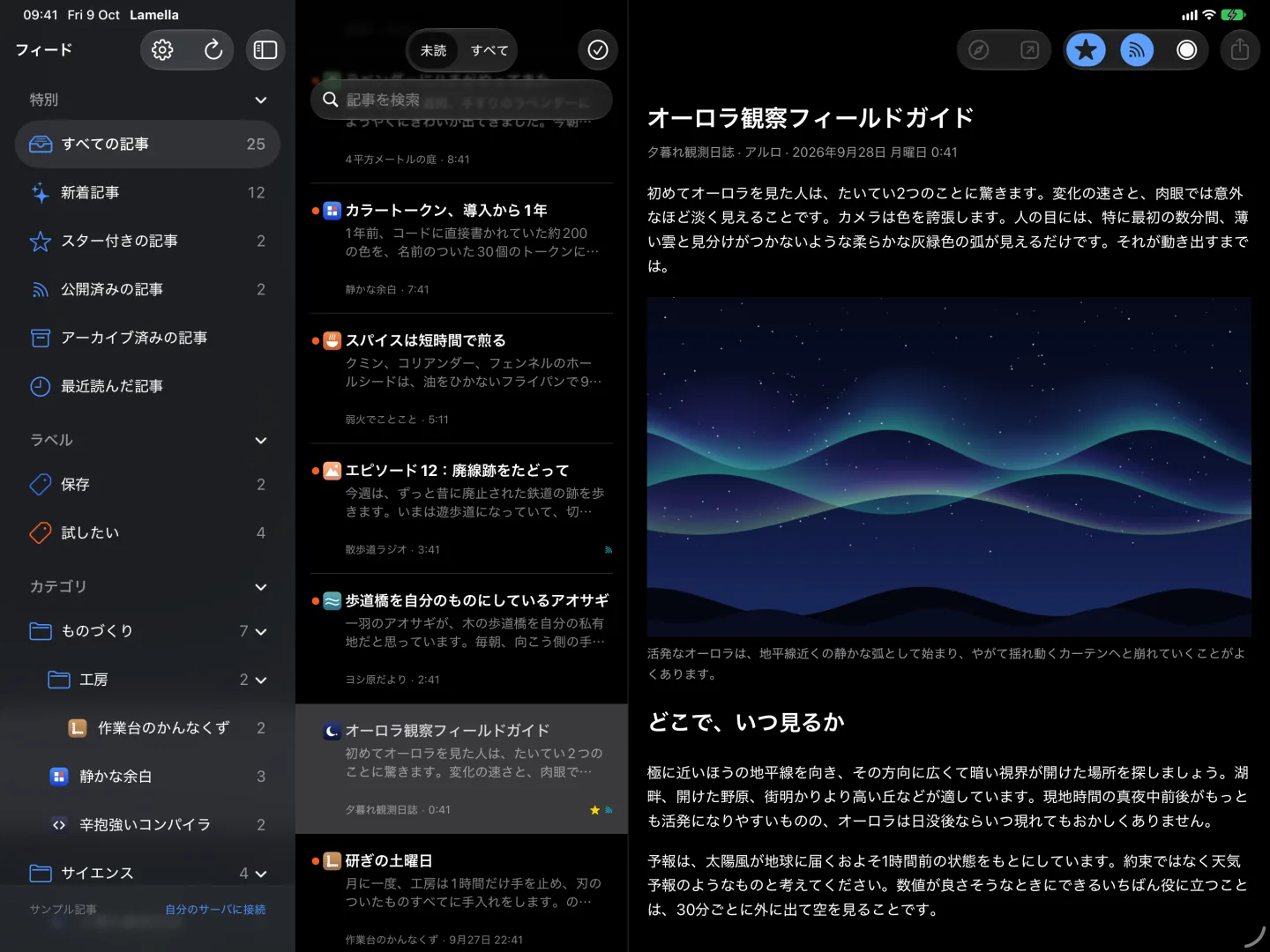Refresh feeds with the reload icon
1270x952 pixels.
pos(213,50)
